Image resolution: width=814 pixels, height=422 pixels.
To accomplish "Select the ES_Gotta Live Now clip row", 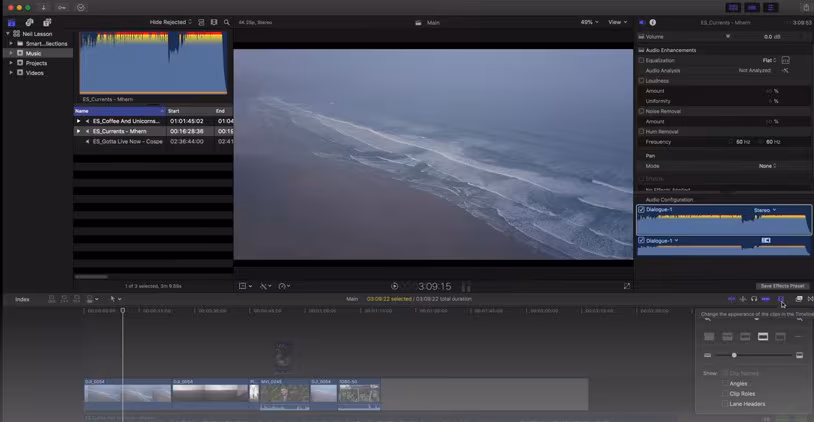I will pyautogui.click(x=153, y=141).
